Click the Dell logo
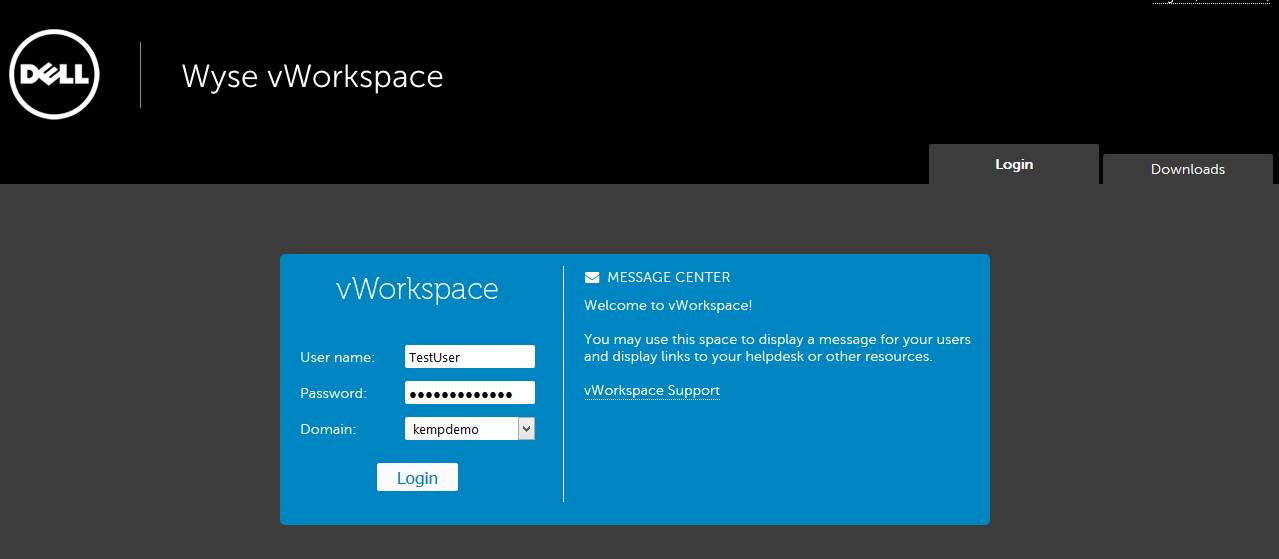 click(x=54, y=75)
